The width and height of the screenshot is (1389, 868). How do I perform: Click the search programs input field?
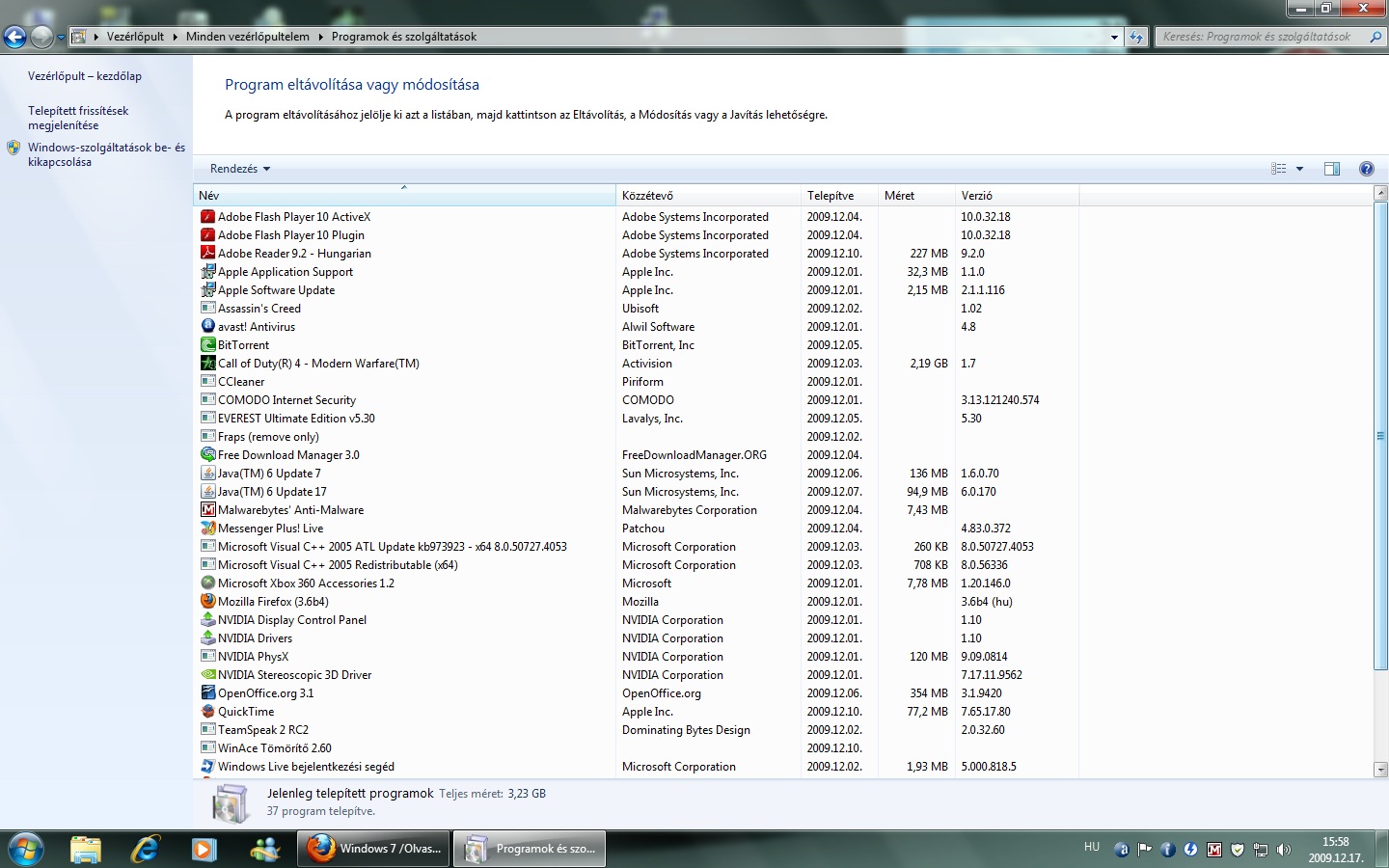pyautogui.click(x=1264, y=37)
